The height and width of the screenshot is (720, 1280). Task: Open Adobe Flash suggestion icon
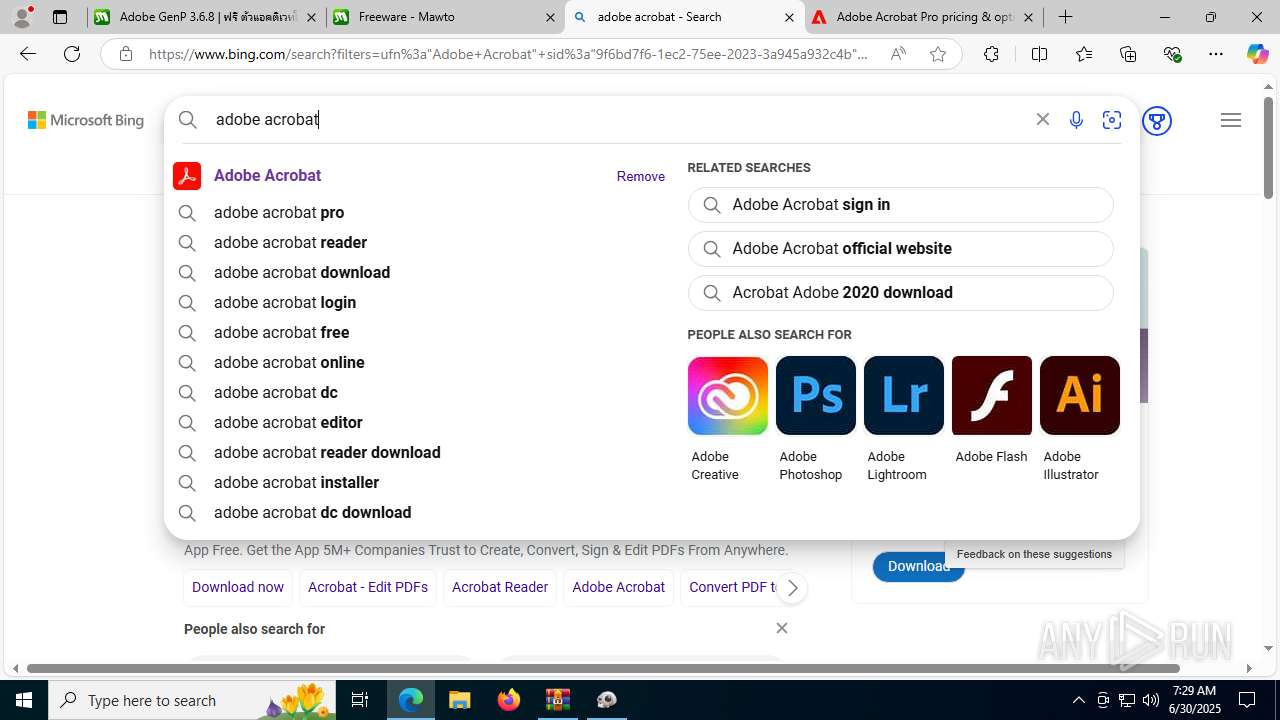pos(992,395)
